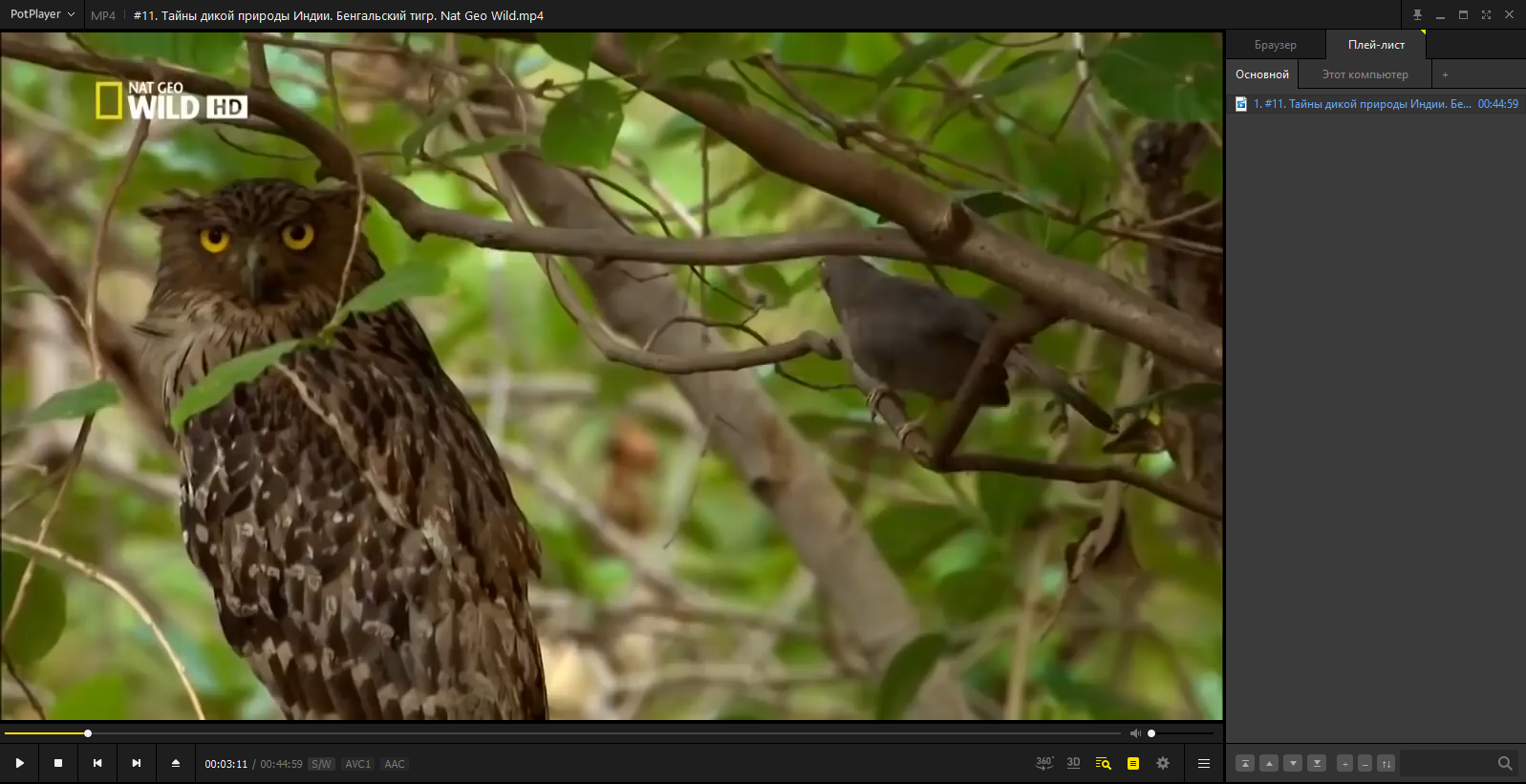
Task: Mute audio via the speaker icon
Action: pos(1135,733)
